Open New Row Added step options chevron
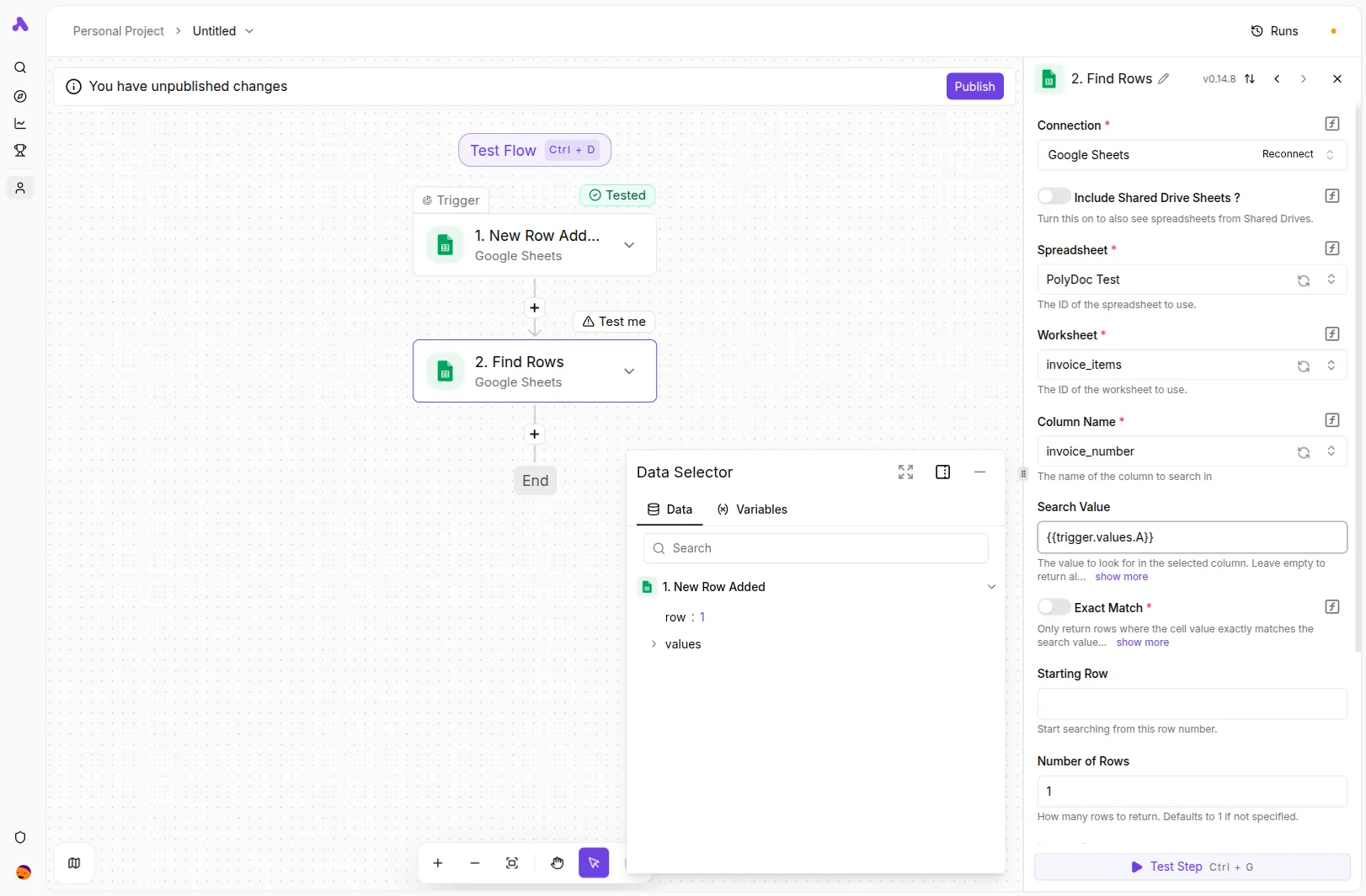This screenshot has height=896, width=1366. point(629,245)
